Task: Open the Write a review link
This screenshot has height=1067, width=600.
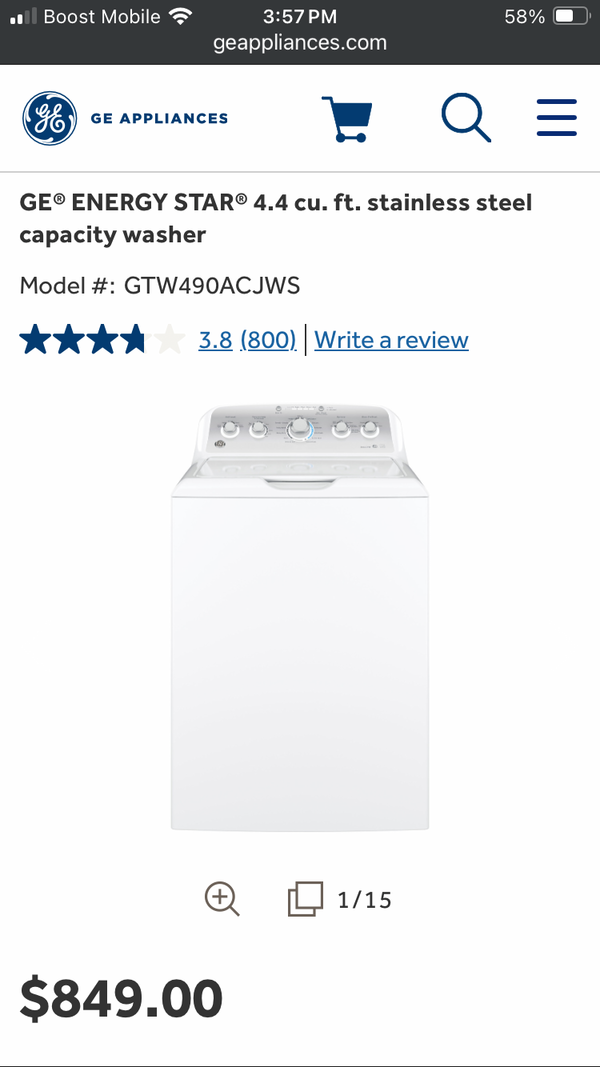Action: point(391,339)
